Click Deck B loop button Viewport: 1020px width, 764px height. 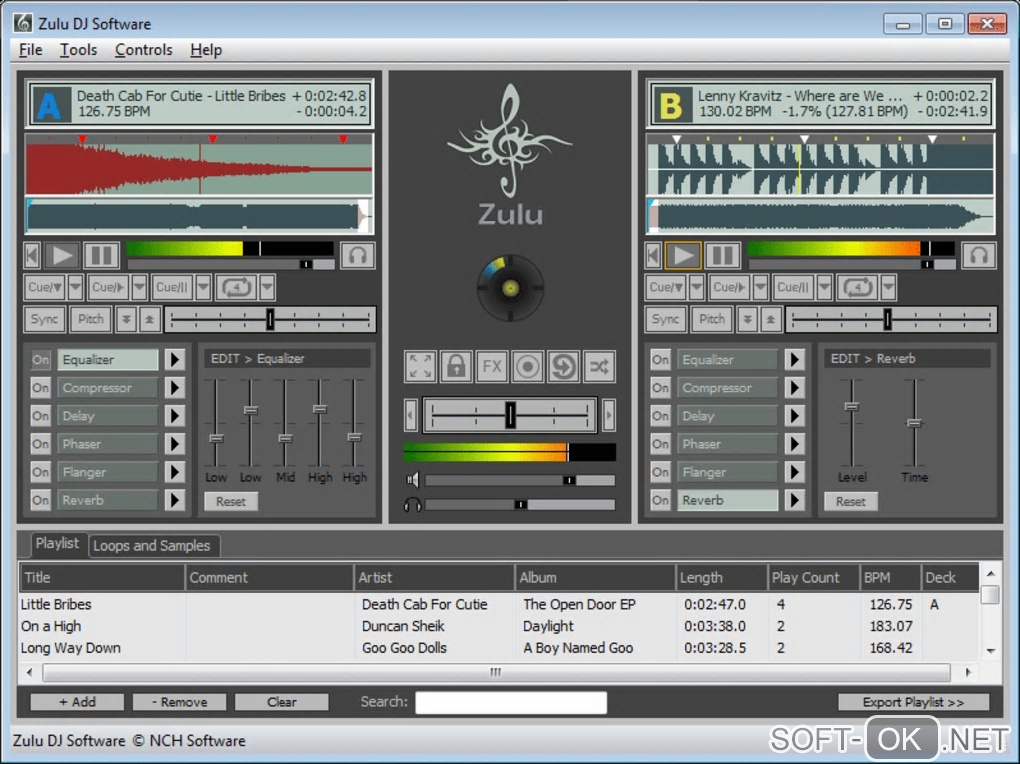pos(857,288)
